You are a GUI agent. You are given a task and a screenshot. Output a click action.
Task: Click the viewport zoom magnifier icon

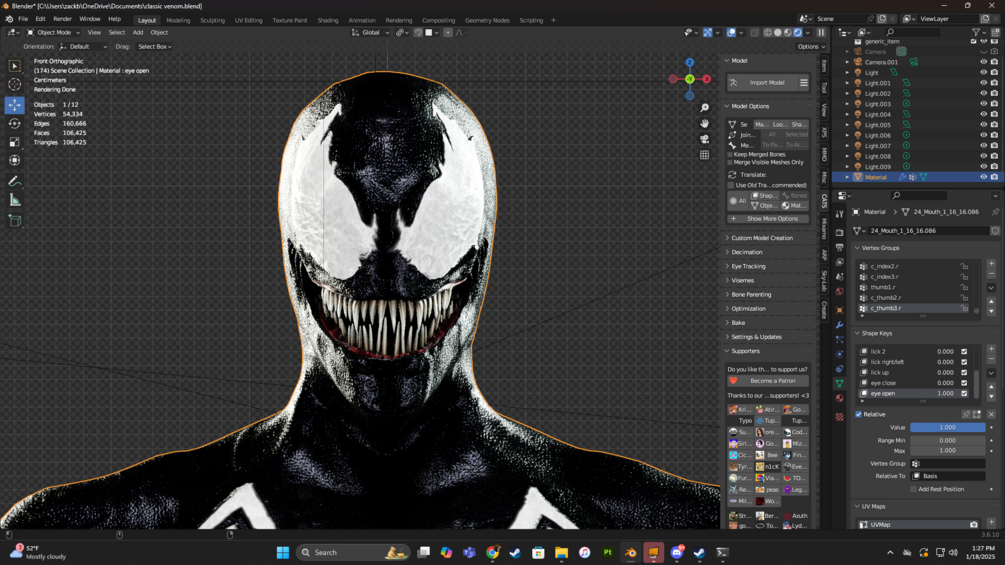(705, 108)
